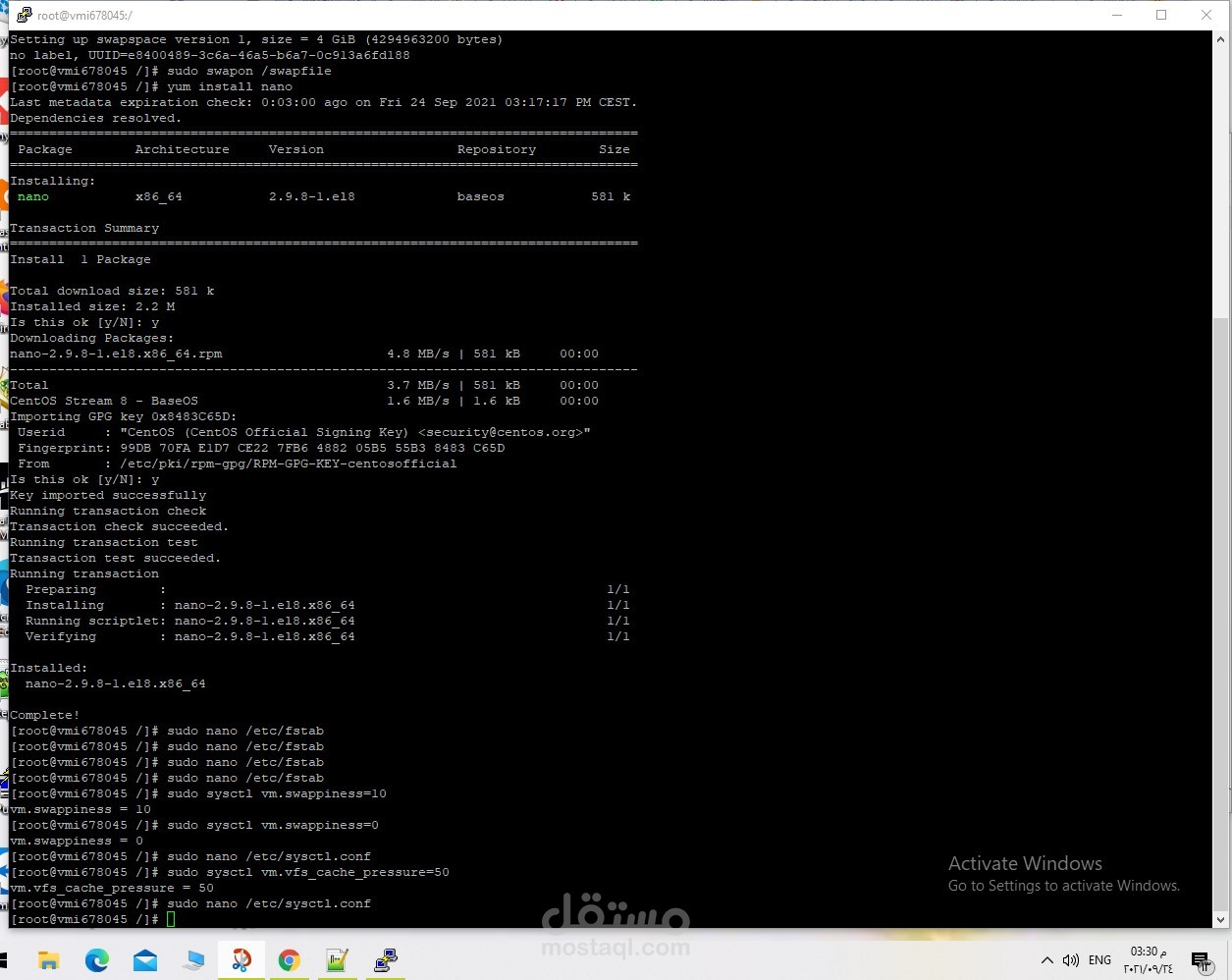Viewport: 1232px width, 980px height.
Task: Click 'vm.vfs_cache_pressure = 50' output line
Action: pos(112,888)
